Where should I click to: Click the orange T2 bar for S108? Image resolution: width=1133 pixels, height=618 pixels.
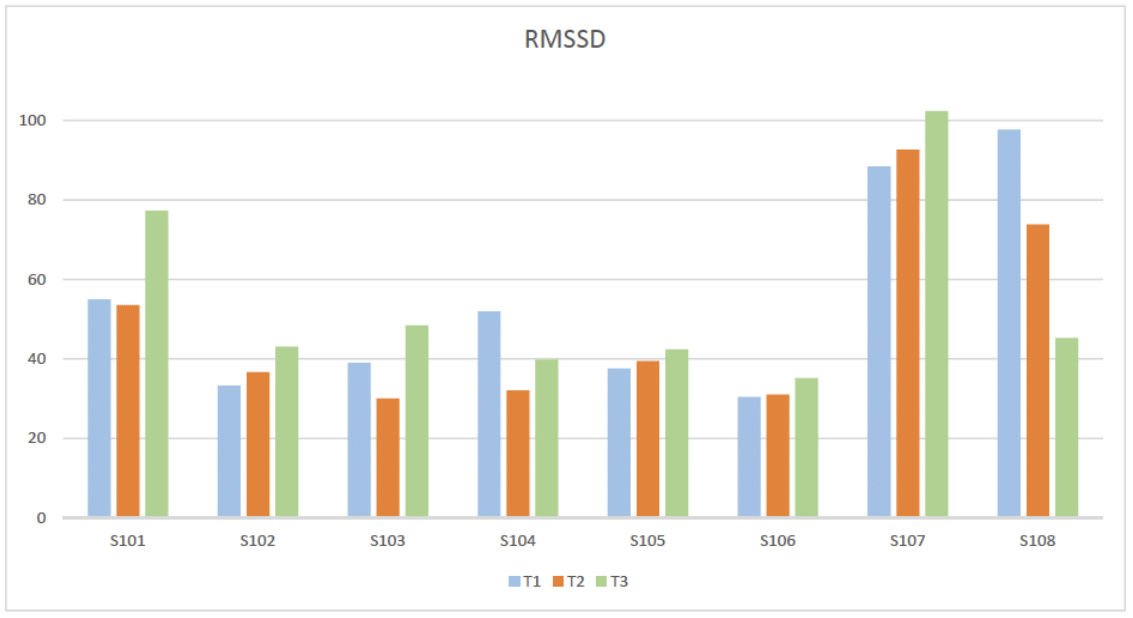coord(1038,371)
